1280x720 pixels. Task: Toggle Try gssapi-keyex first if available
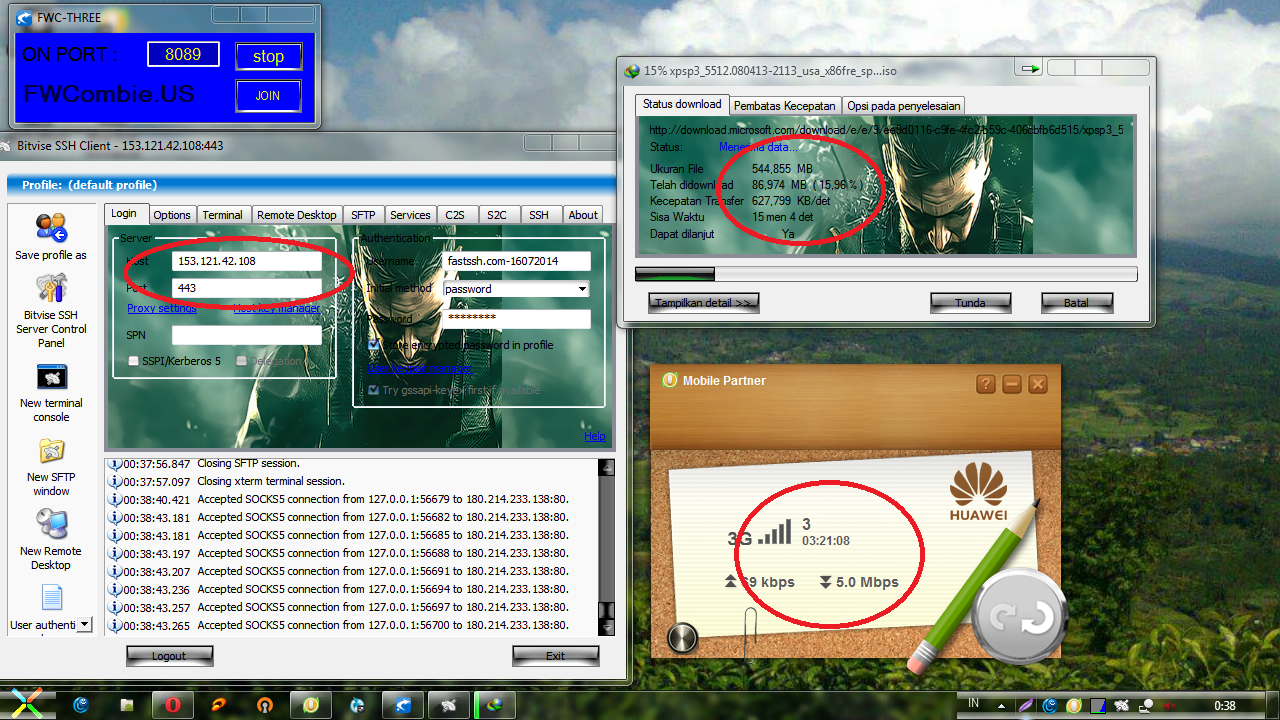(375, 390)
